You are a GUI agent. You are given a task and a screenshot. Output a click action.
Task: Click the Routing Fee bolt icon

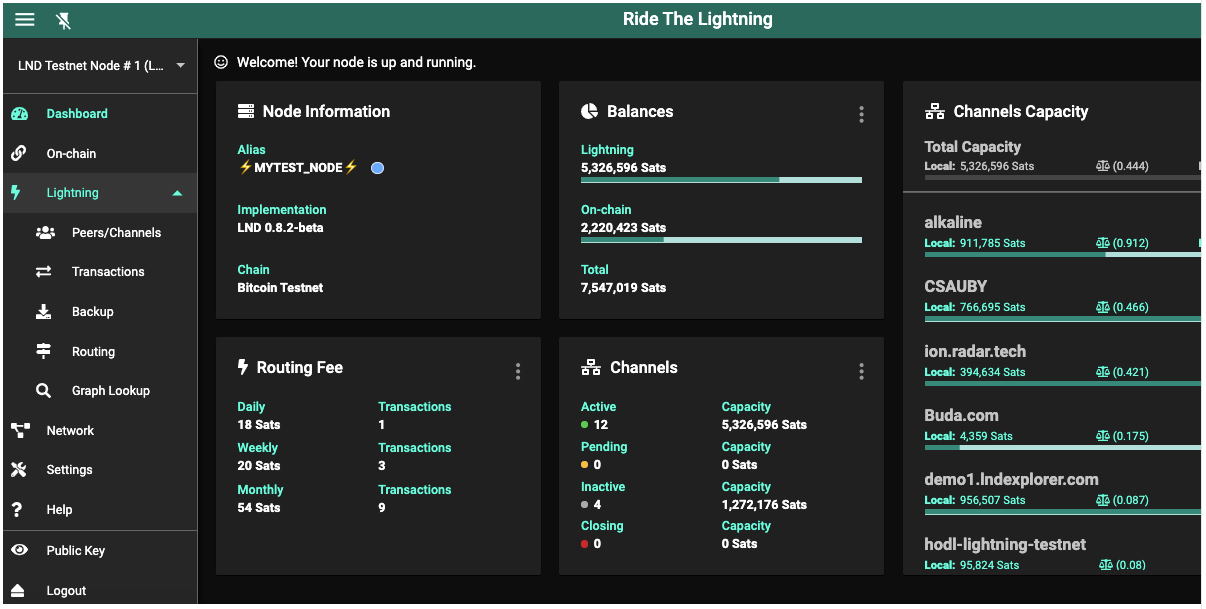tap(242, 367)
